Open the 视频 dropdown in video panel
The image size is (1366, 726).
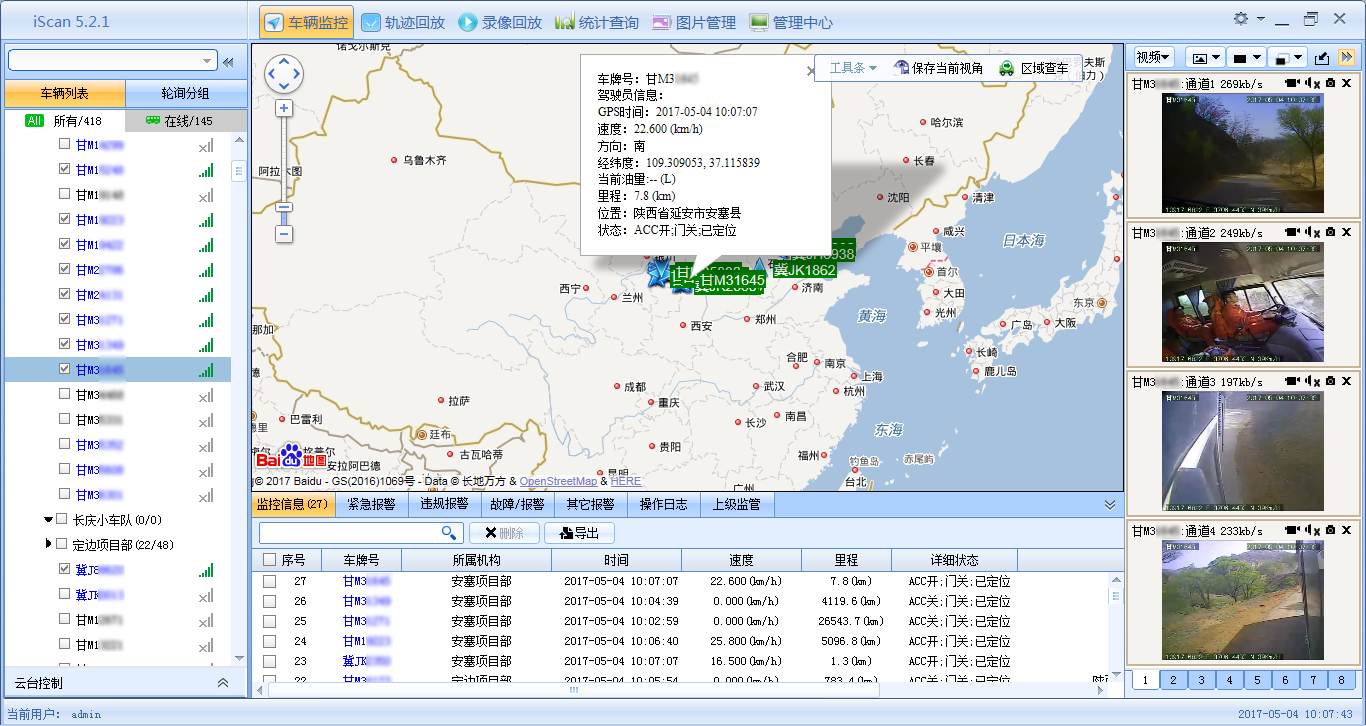(x=1154, y=58)
